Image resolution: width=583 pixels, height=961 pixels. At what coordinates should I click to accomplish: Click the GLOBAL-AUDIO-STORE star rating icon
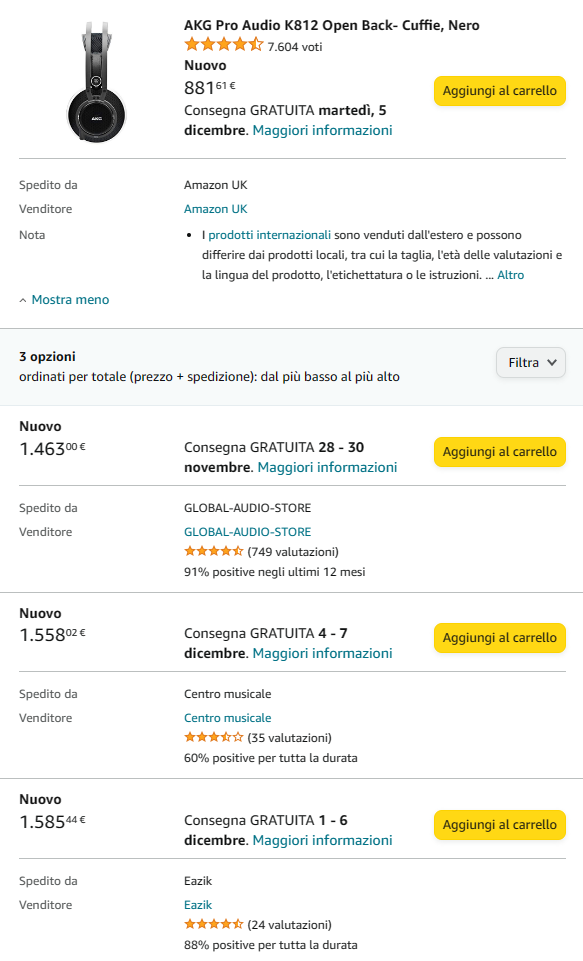coord(214,552)
